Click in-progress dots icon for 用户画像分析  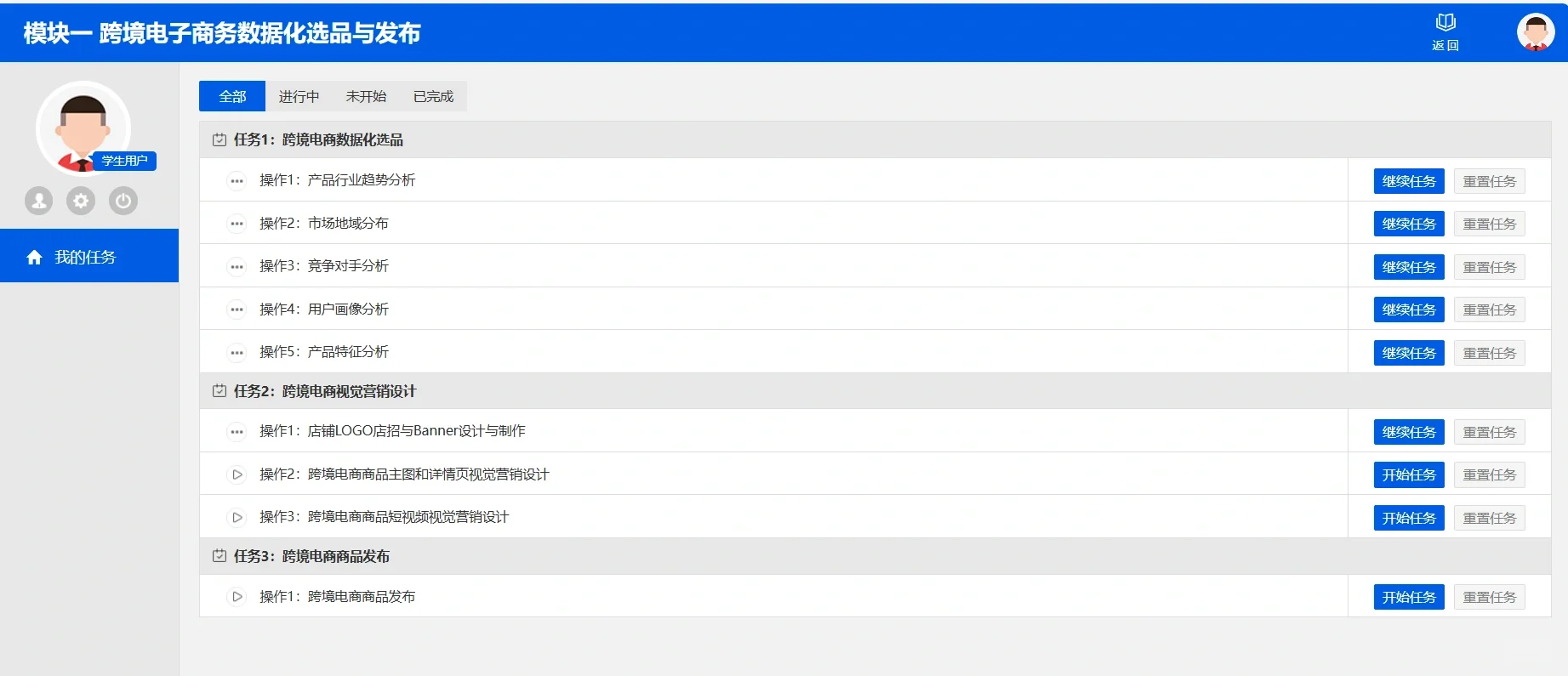coord(237,310)
